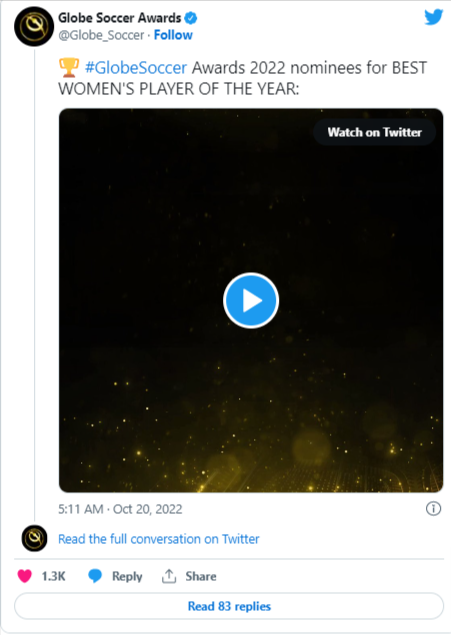Click the Globe Soccer Awards display name
This screenshot has height=635, width=451.
tap(119, 18)
